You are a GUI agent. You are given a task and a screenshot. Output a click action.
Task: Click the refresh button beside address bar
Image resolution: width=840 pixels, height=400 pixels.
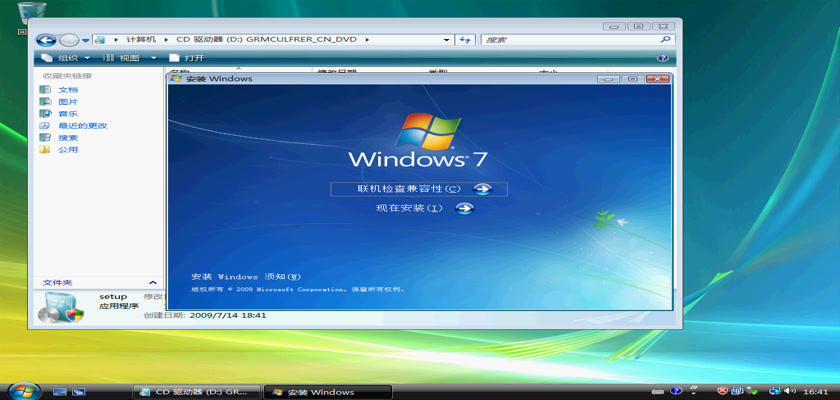click(x=464, y=40)
